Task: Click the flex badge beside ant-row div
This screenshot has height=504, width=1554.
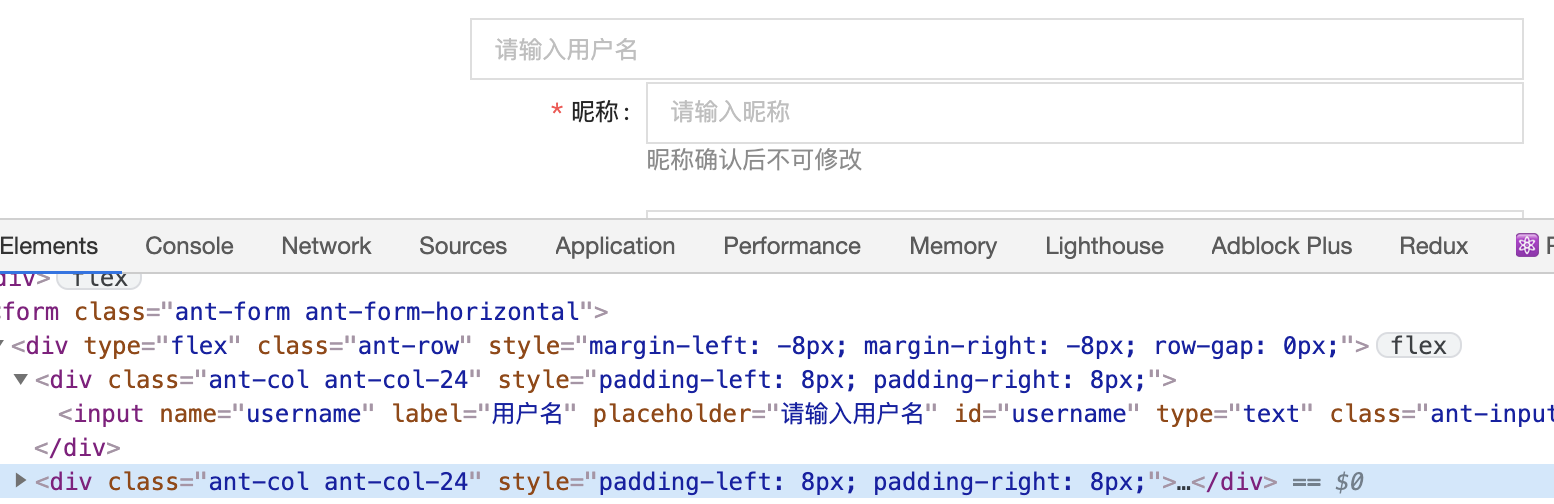Action: (1418, 346)
